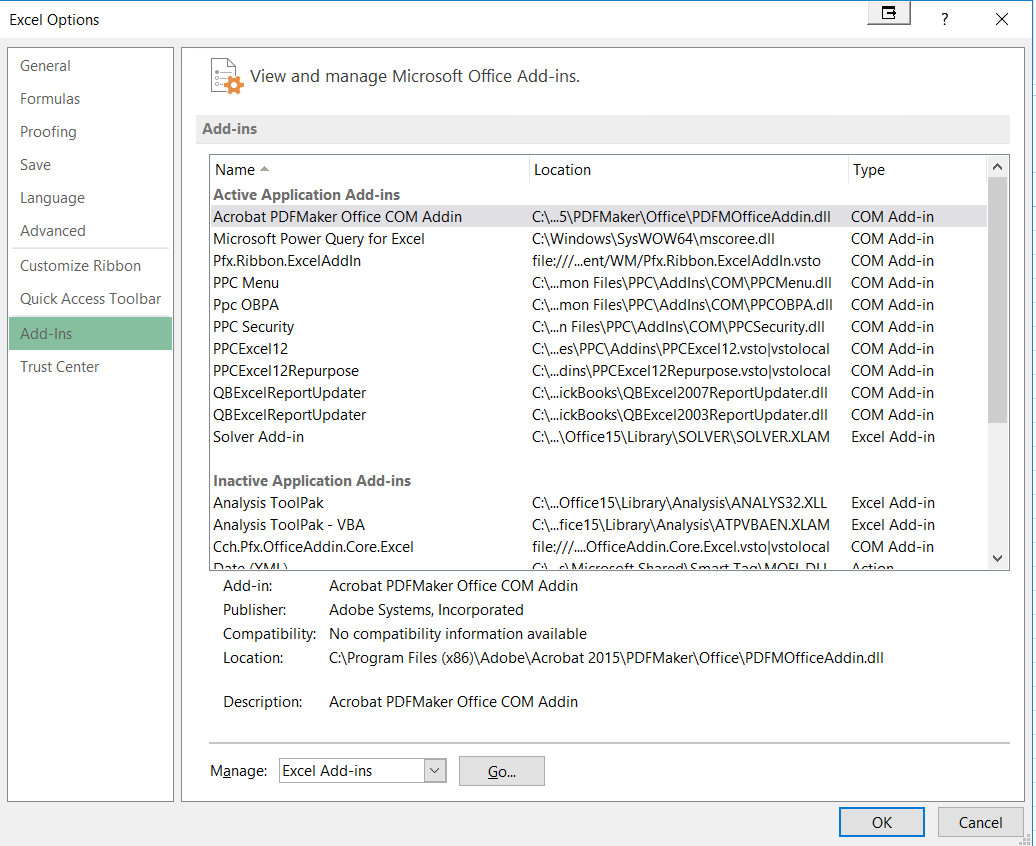Image resolution: width=1036 pixels, height=846 pixels.
Task: Open the Trust Center section
Action: [x=60, y=367]
